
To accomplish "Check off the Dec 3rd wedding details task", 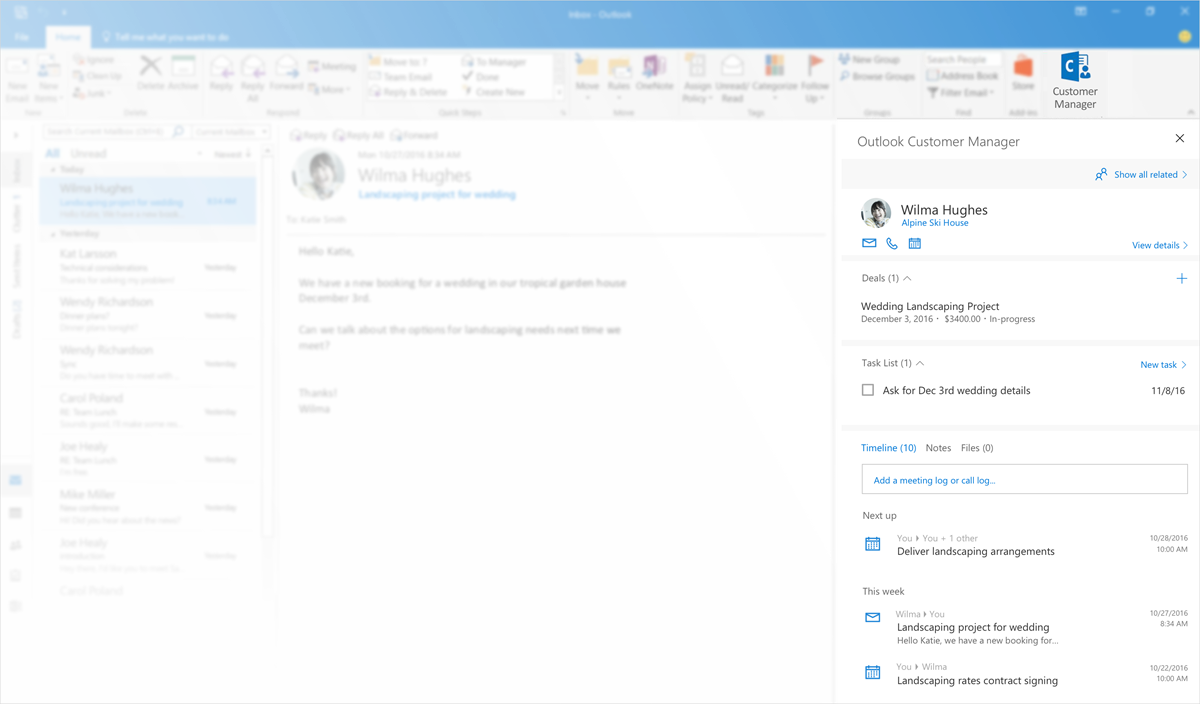I will click(x=867, y=390).
